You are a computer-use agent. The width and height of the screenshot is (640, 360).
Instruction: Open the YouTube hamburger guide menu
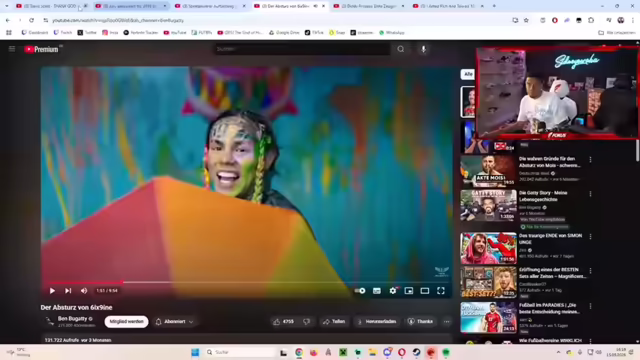click(x=12, y=49)
